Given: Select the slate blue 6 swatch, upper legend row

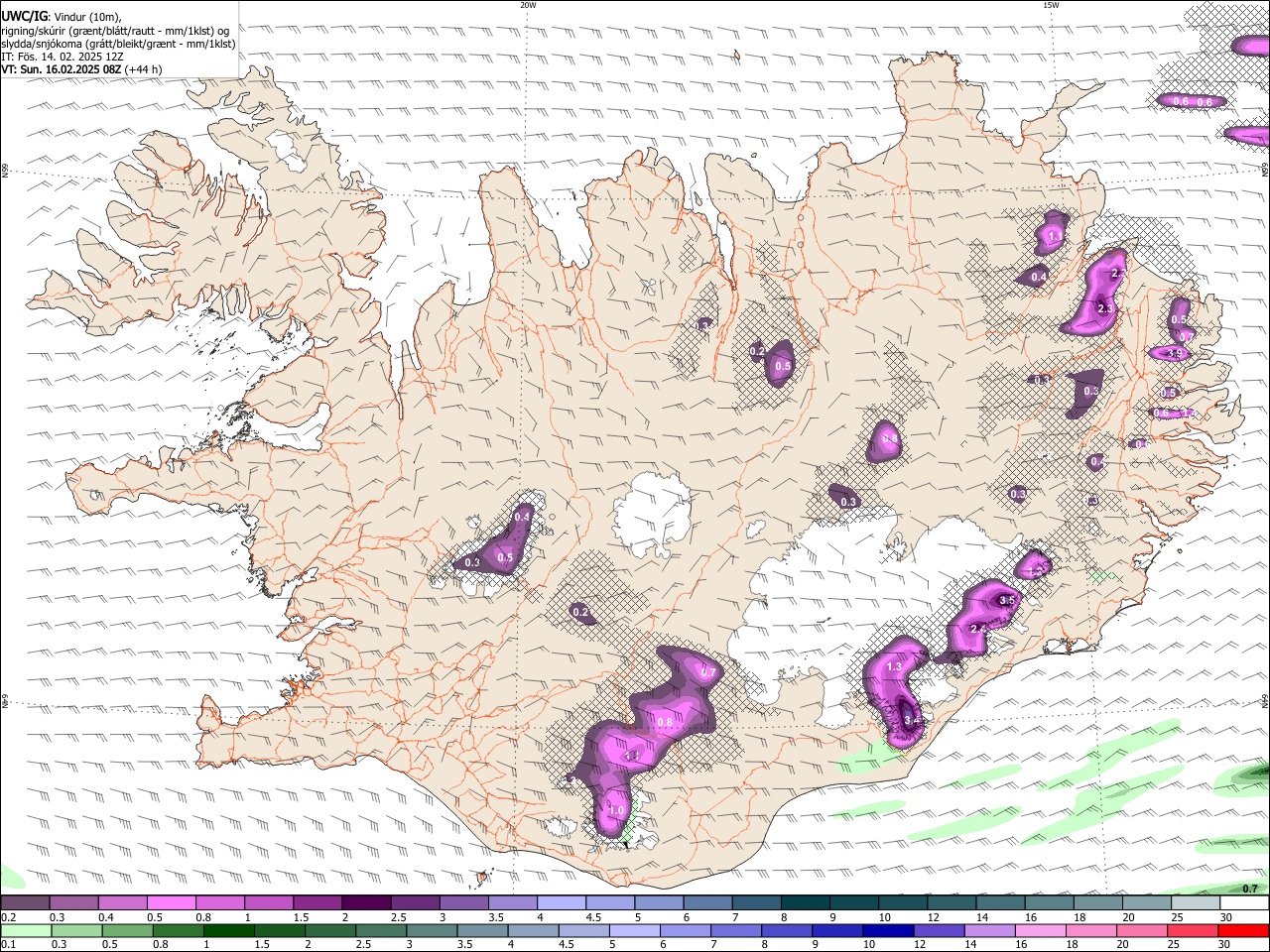Looking at the screenshot, I should coord(707,903).
